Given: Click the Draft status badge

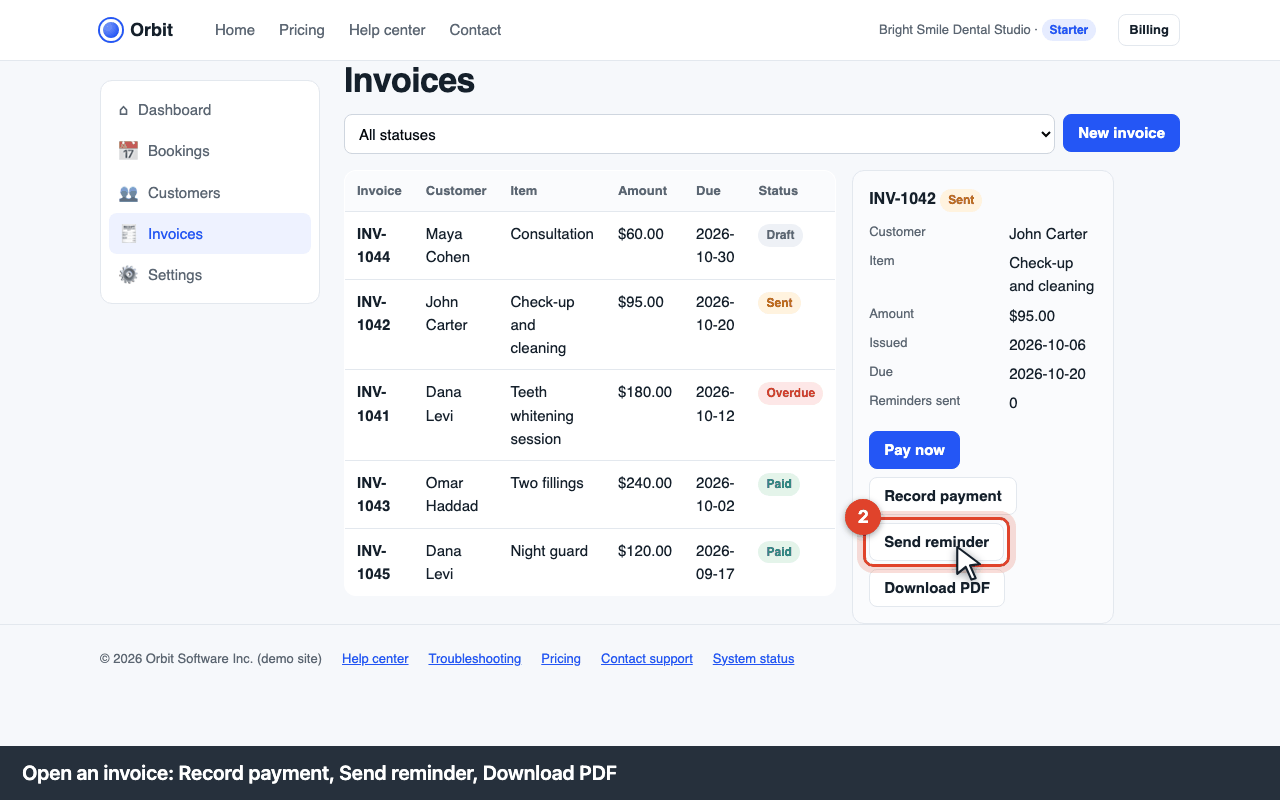Looking at the screenshot, I should [780, 235].
